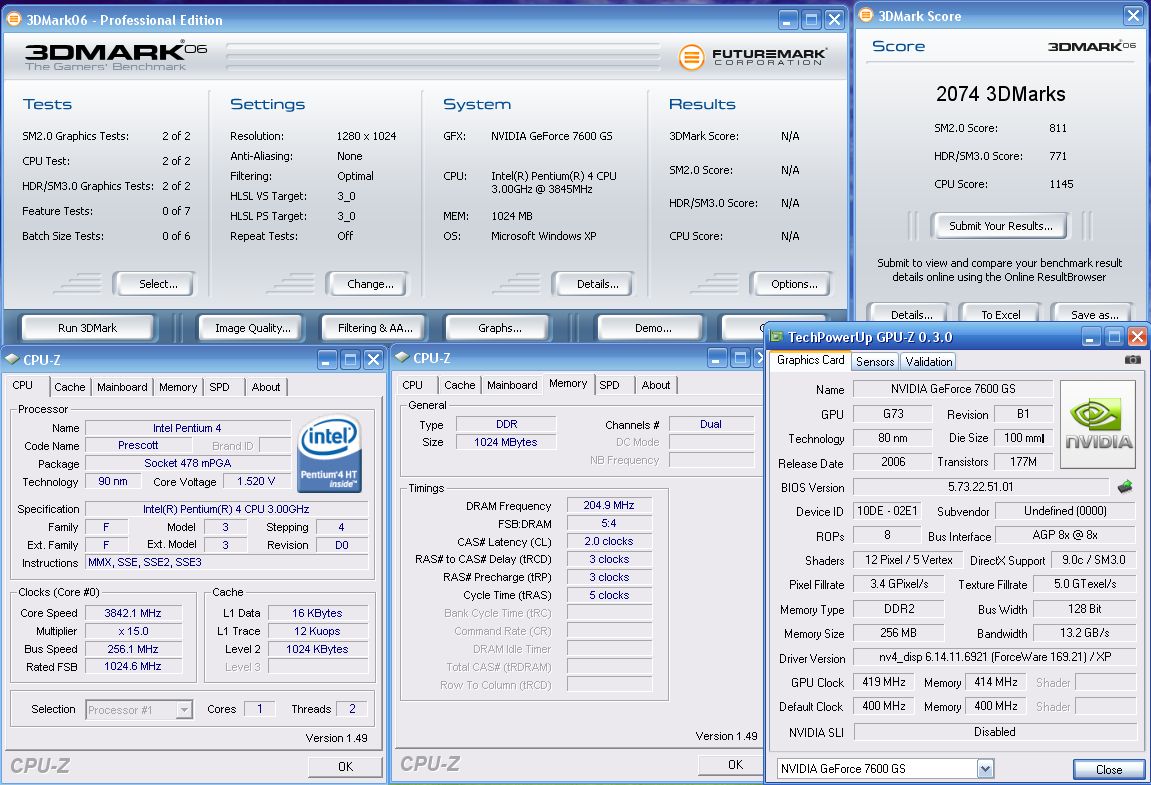The height and width of the screenshot is (785, 1151).
Task: Click the BIOS Version field 5.73.22.51.01
Action: tap(981, 487)
